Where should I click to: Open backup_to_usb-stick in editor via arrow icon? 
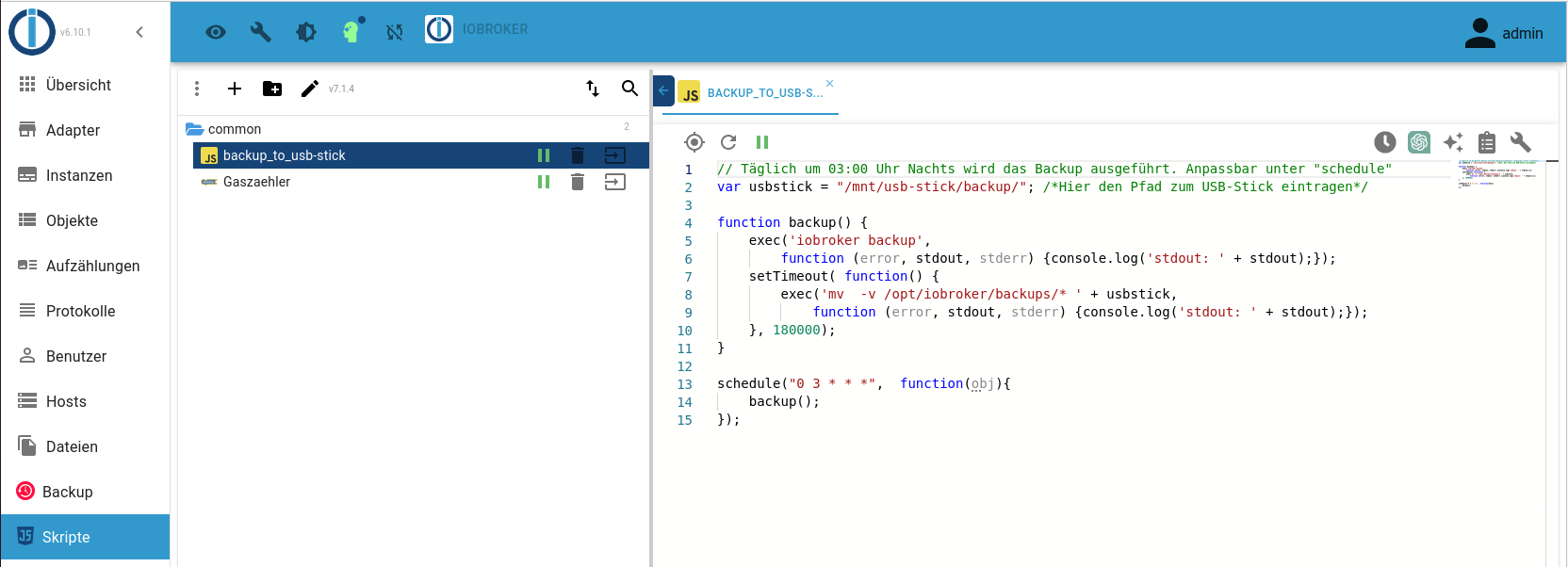(x=615, y=155)
